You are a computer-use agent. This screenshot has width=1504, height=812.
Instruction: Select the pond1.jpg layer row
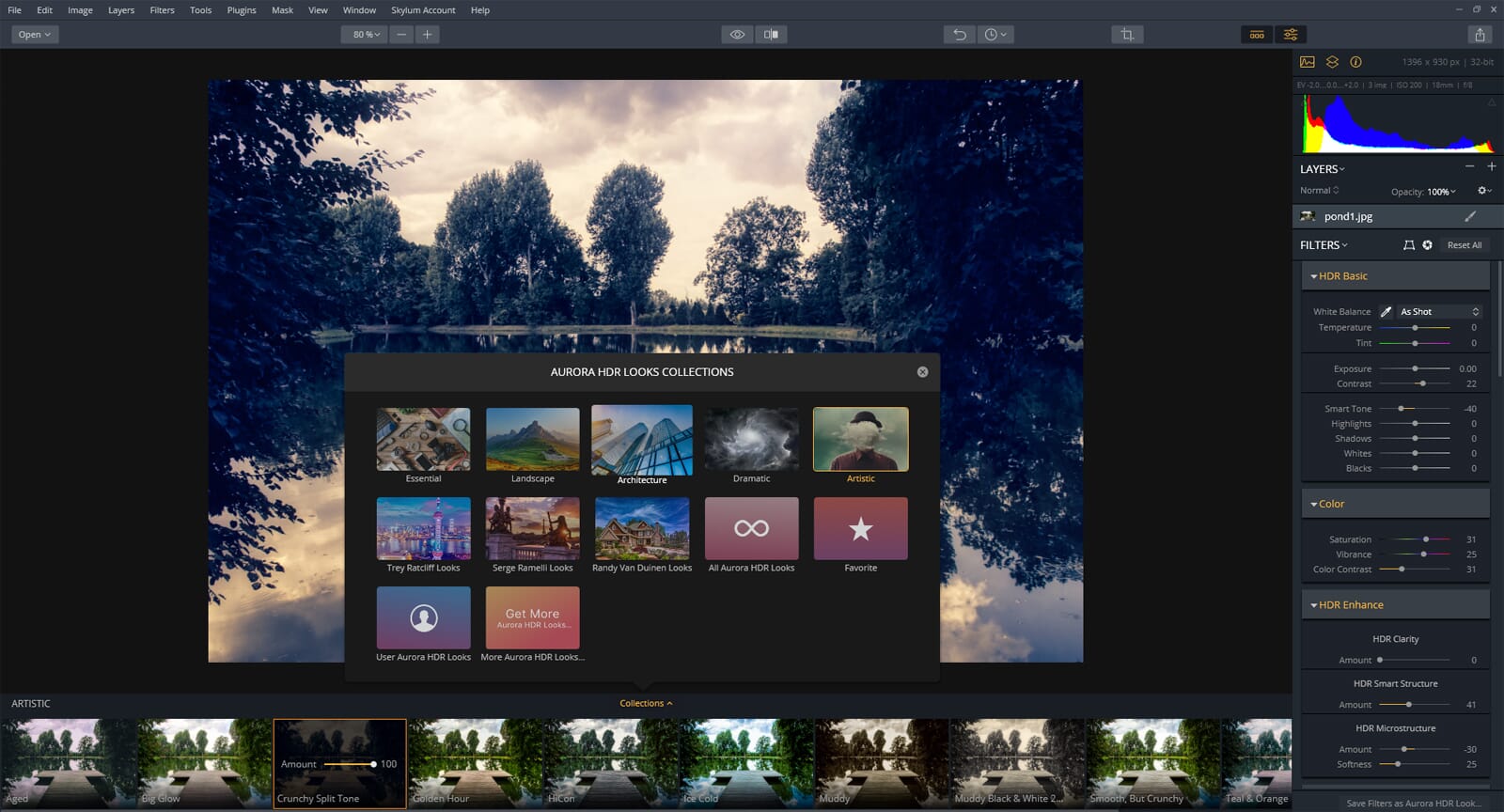(1398, 216)
